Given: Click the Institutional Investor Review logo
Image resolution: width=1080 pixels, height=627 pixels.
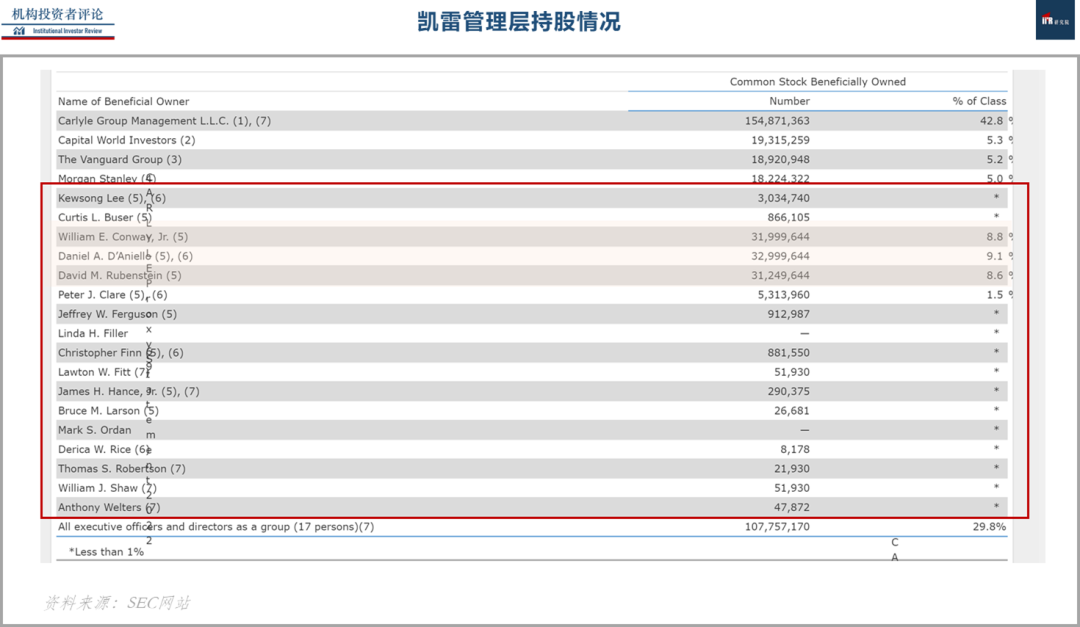Looking at the screenshot, I should [x=58, y=23].
